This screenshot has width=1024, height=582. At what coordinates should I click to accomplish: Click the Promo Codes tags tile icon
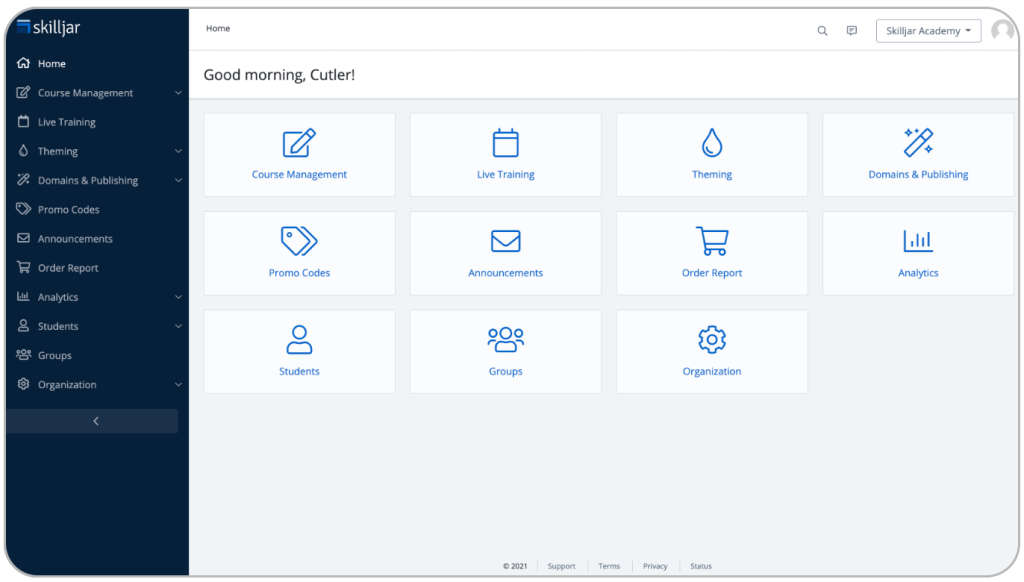(299, 241)
